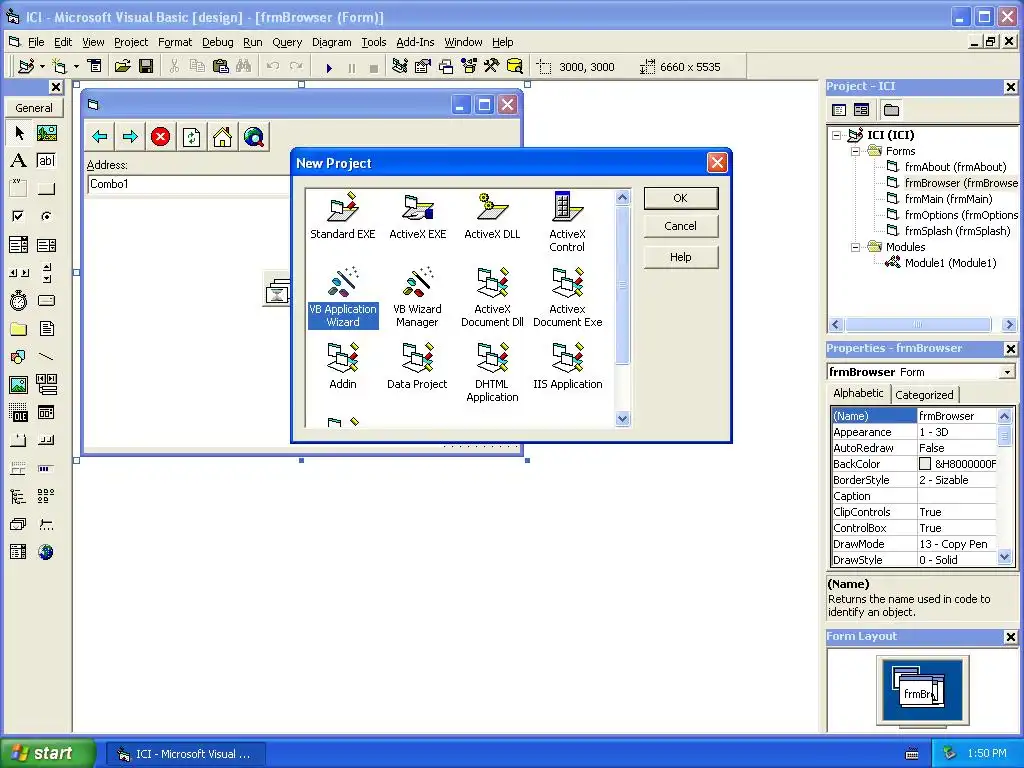The height and width of the screenshot is (768, 1024).
Task: Toggle Folders in Project explorer
Action: coord(891,110)
